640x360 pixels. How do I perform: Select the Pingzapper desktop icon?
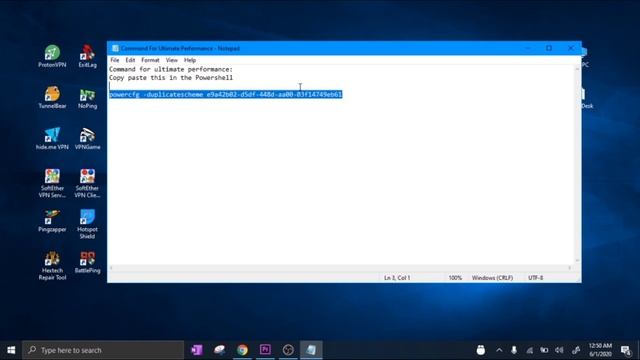point(52,221)
